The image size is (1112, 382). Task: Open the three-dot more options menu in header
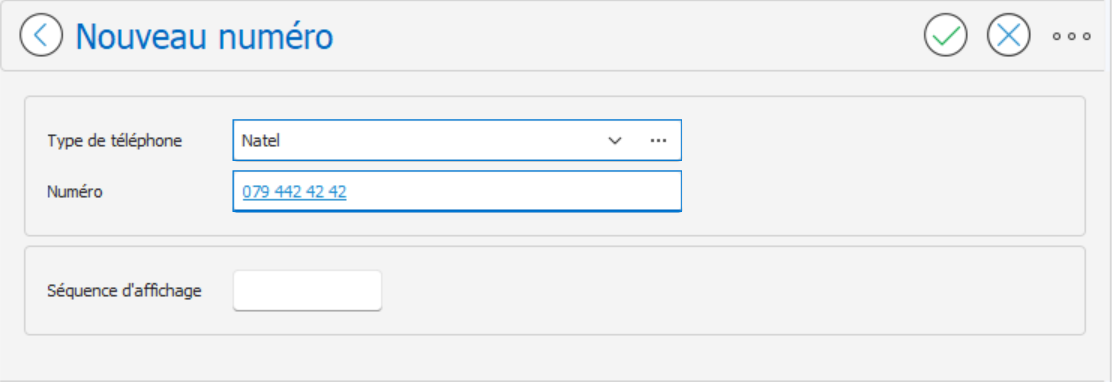click(1072, 36)
